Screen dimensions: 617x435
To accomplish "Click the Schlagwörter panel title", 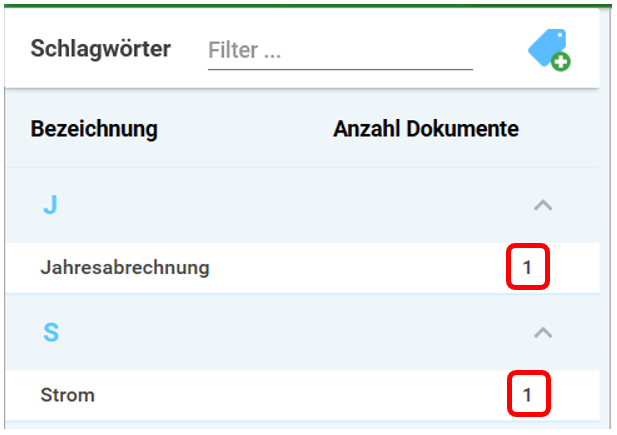I will (x=101, y=49).
